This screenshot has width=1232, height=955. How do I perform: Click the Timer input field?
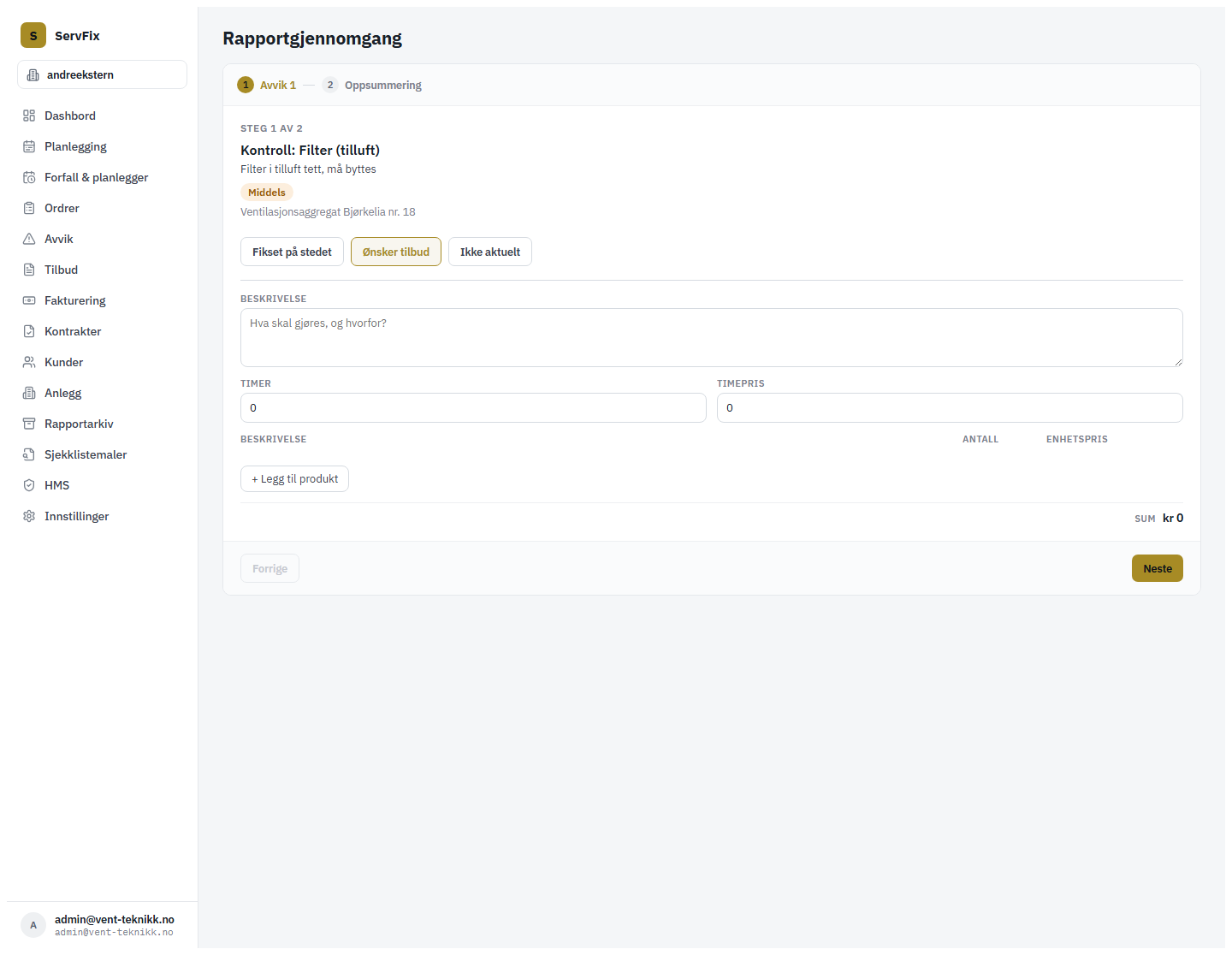click(473, 407)
